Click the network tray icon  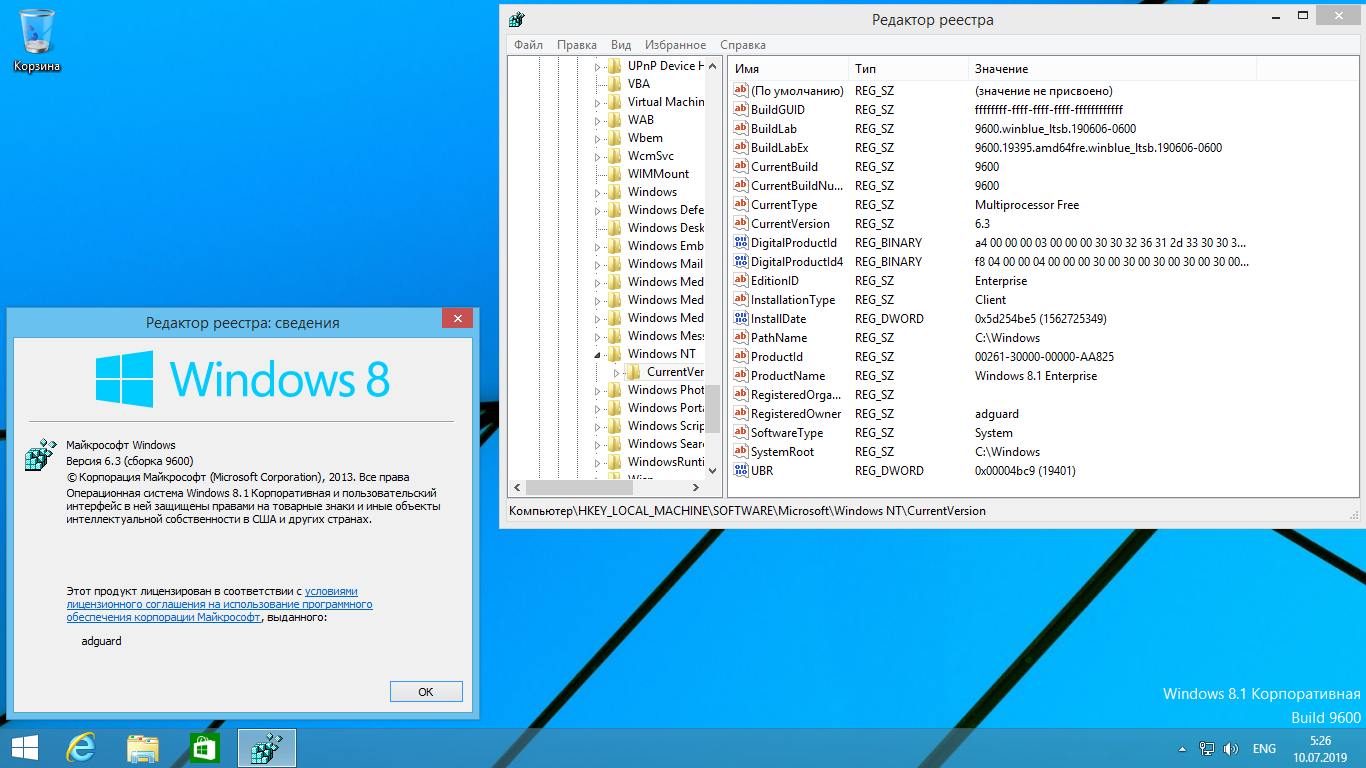pos(1207,749)
